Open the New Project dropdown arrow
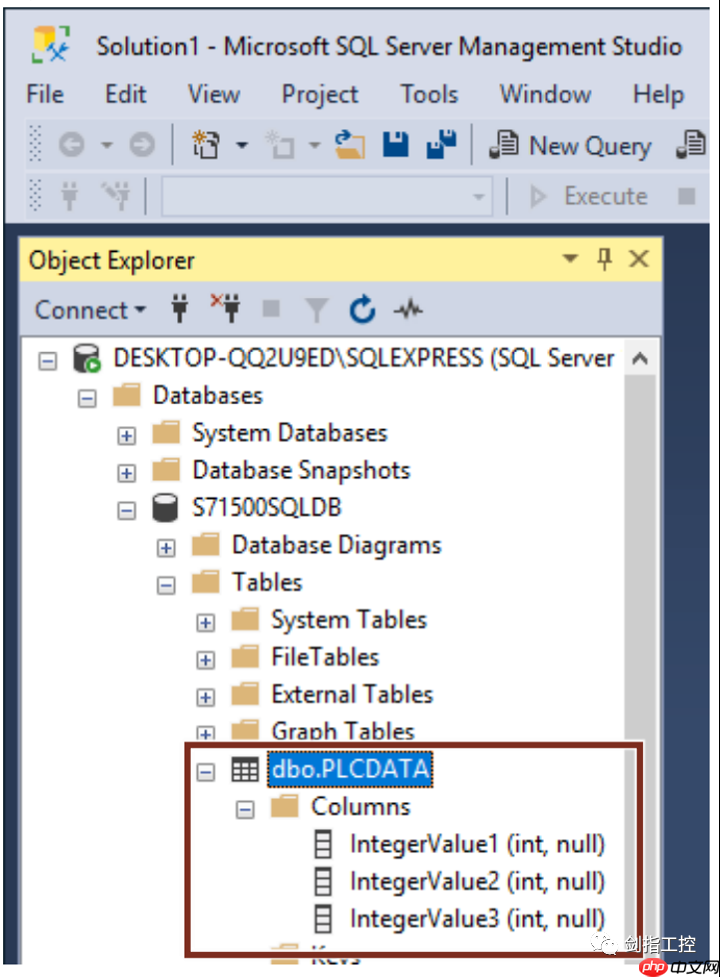This screenshot has height=977, width=720. pyautogui.click(x=242, y=146)
